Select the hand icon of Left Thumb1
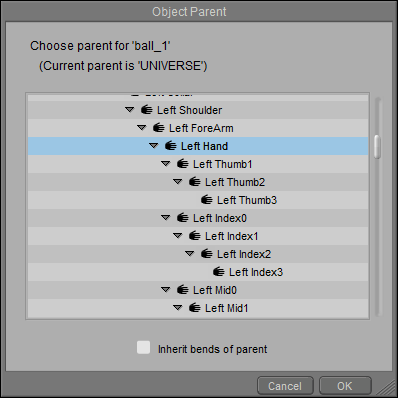The width and height of the screenshot is (398, 398). click(183, 164)
